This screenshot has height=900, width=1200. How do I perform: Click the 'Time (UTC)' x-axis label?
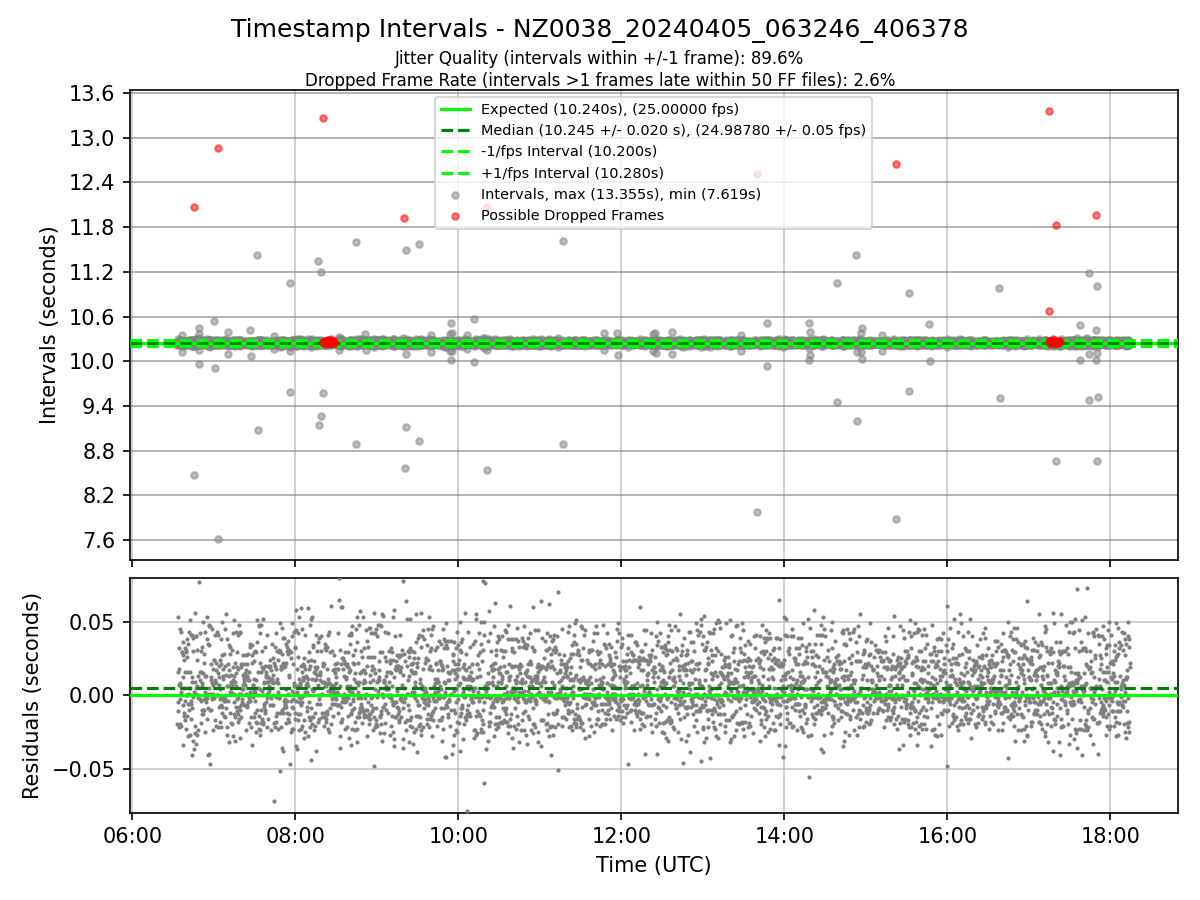653,865
